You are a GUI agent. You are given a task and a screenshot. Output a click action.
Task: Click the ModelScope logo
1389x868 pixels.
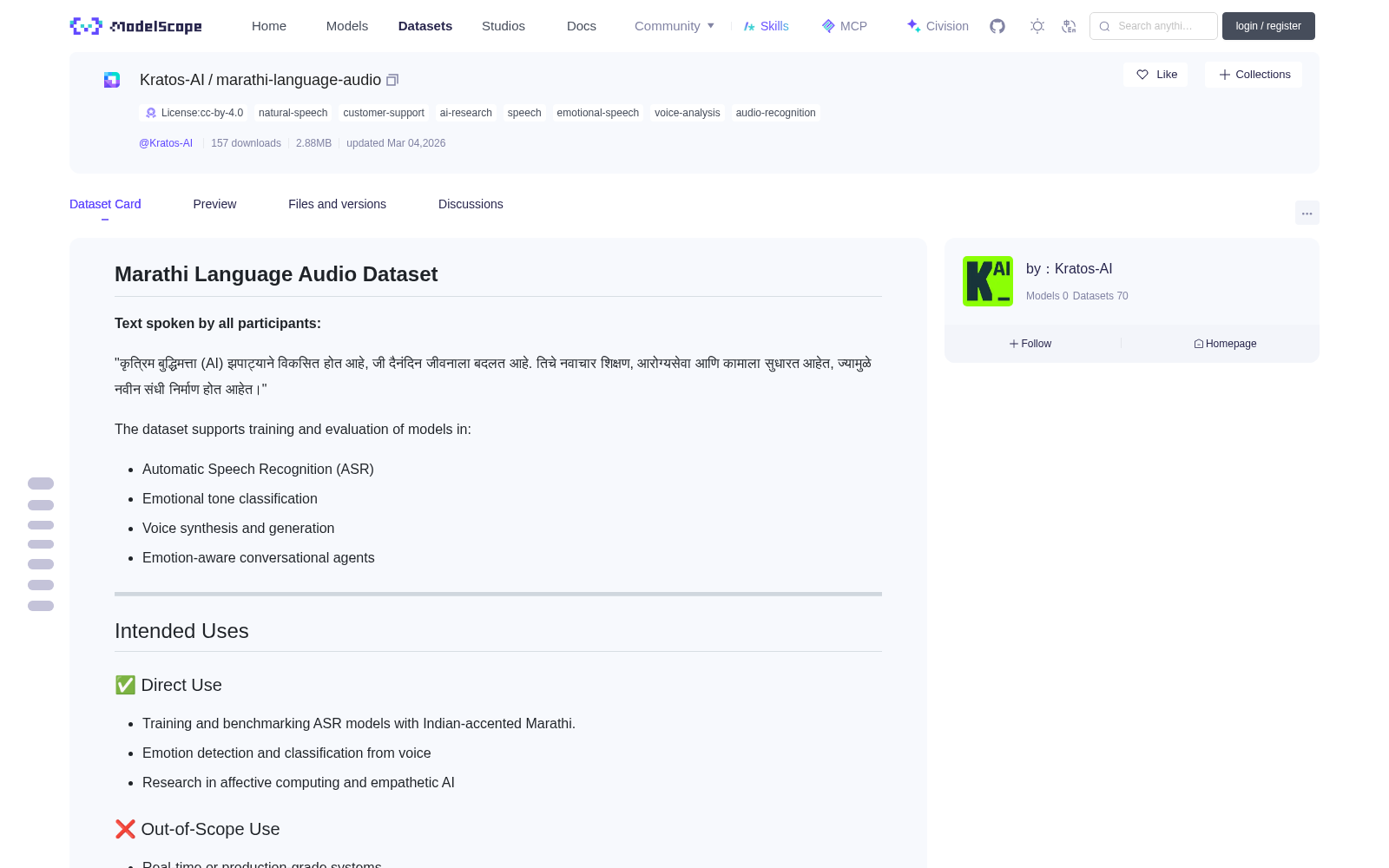pyautogui.click(x=135, y=26)
